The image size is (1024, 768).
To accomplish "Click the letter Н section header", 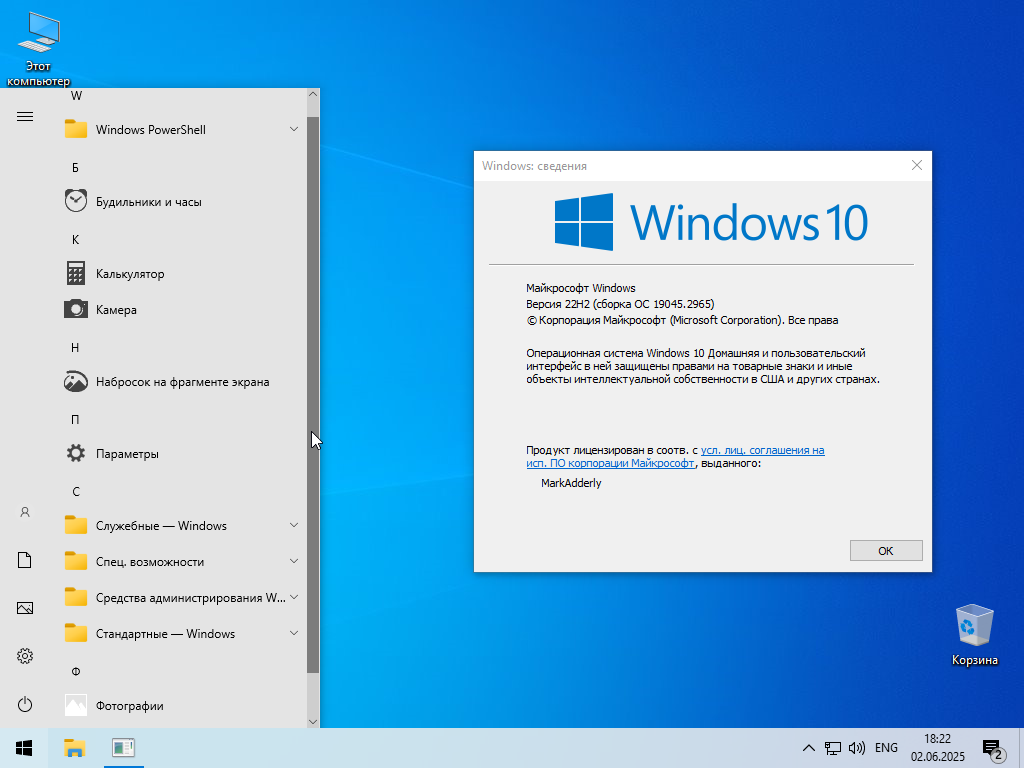I will pyautogui.click(x=75, y=347).
